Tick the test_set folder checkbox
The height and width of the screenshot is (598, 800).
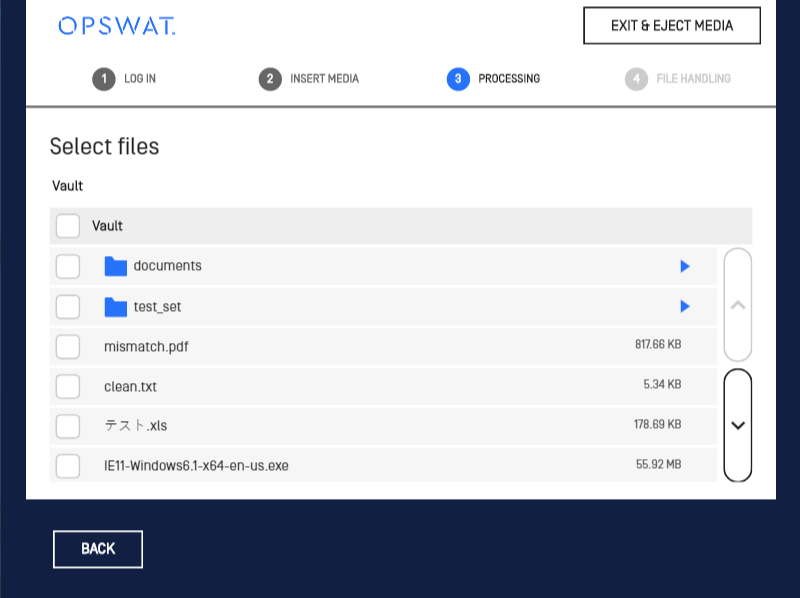68,307
